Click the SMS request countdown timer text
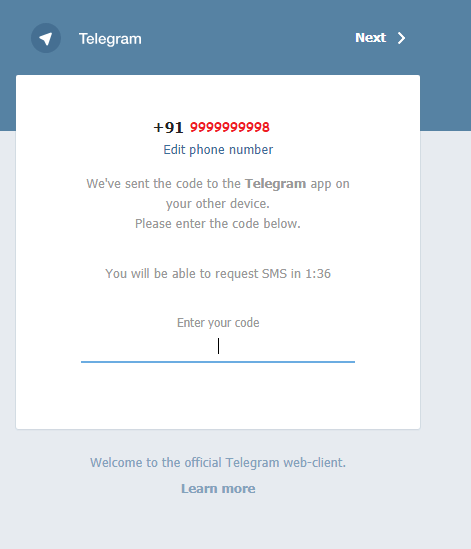The height and width of the screenshot is (549, 471). coord(218,273)
